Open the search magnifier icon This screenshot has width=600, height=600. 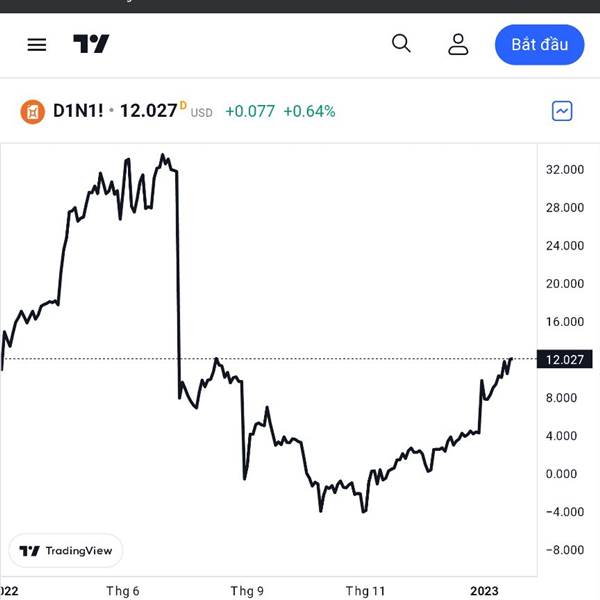click(401, 43)
